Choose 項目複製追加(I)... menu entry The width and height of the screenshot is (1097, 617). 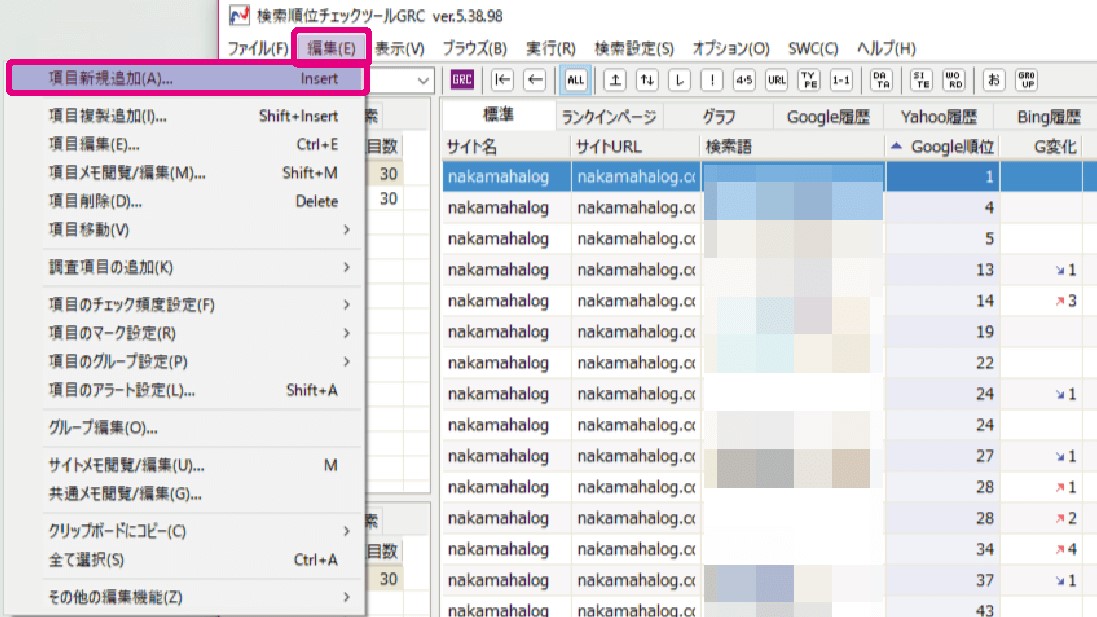tap(187, 115)
